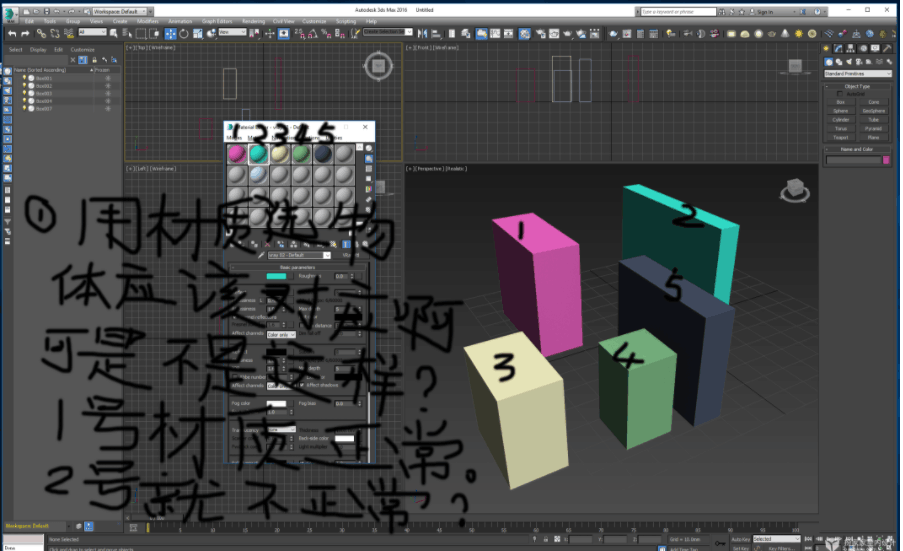This screenshot has height=551, width=903.
Task: Open the Rendering menu
Action: [253, 20]
